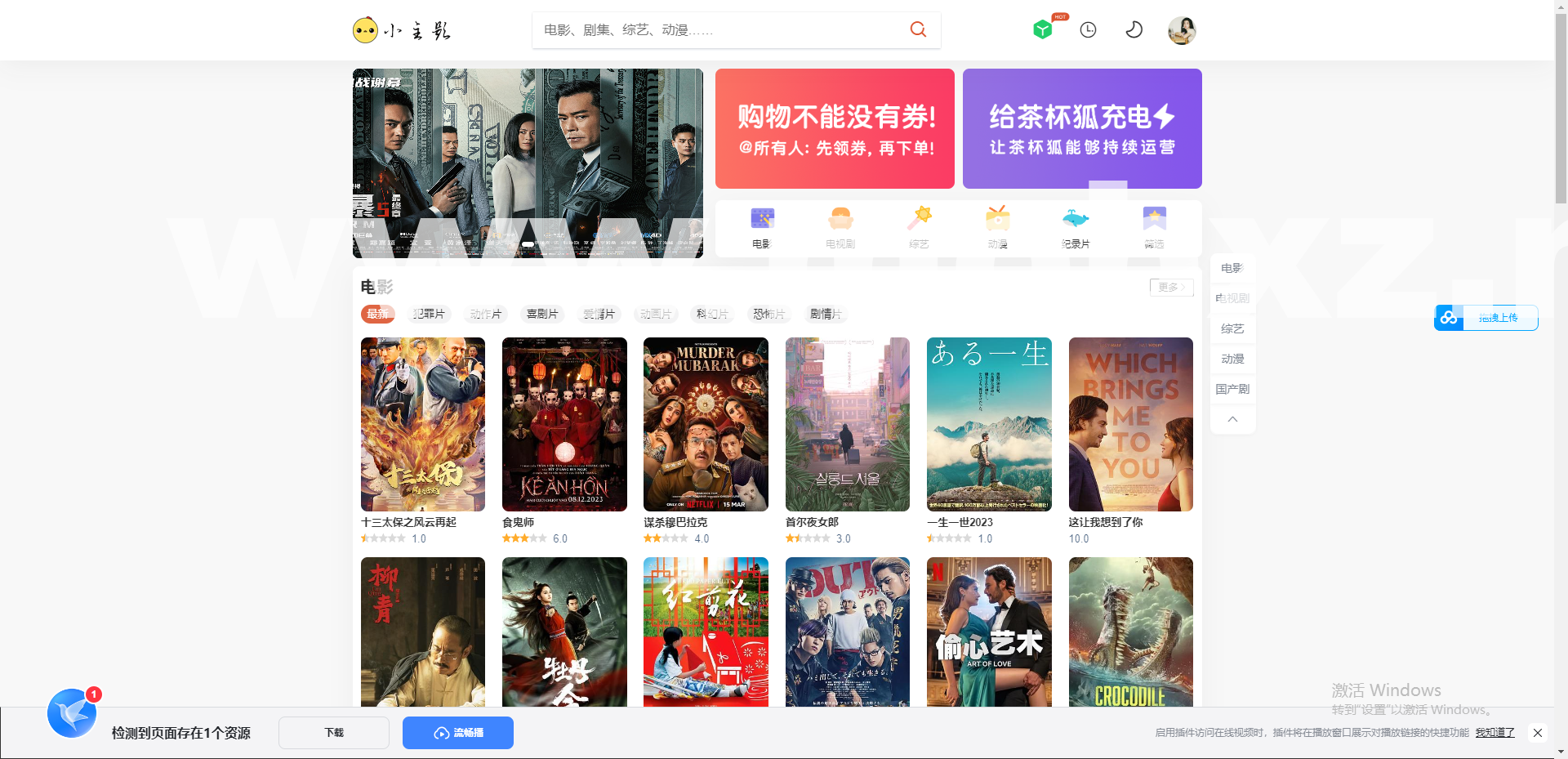Select the 科幻片 filter tab
The width and height of the screenshot is (1568, 759).
pos(712,314)
